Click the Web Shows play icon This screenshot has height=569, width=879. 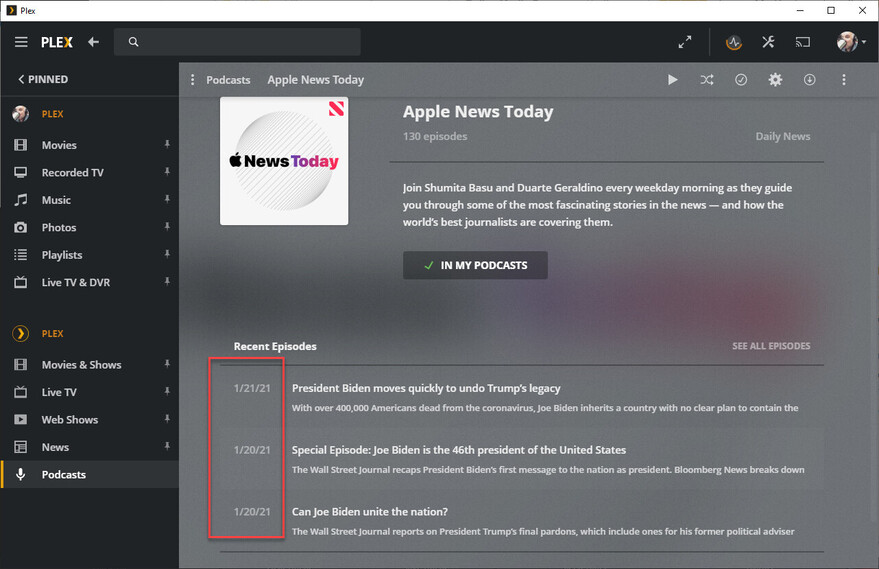21,420
